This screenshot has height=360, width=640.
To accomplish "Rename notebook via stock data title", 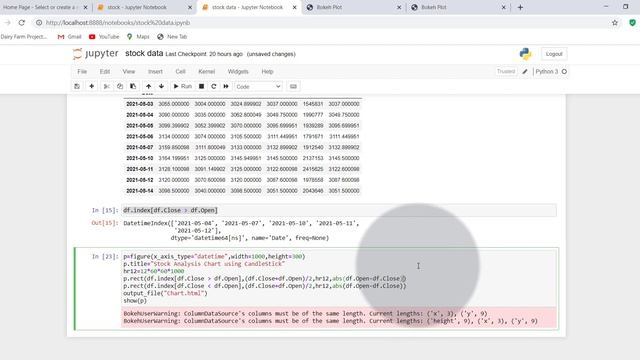I will point(144,53).
